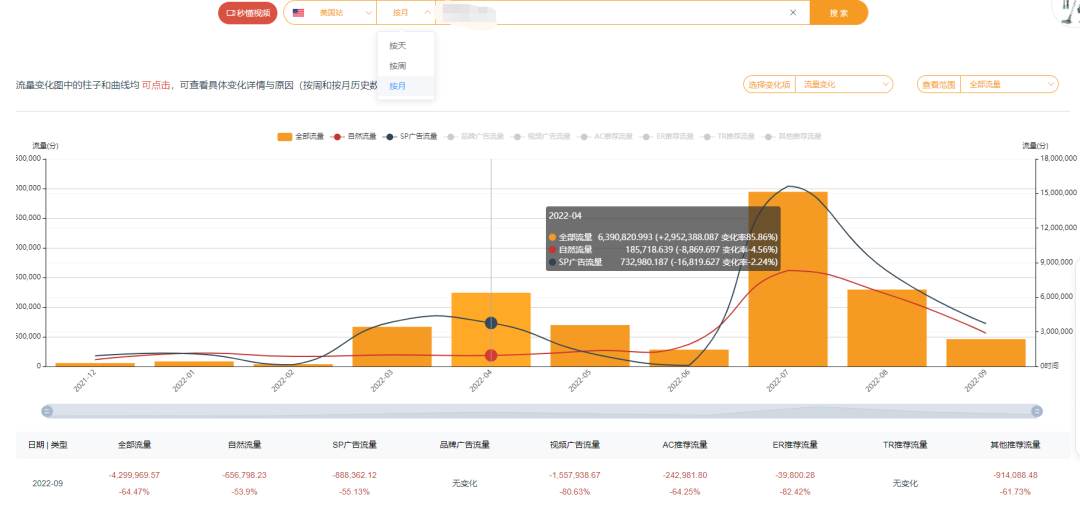Click the TR推荐流量 table column header
1080x507 pixels.
pos(906,445)
